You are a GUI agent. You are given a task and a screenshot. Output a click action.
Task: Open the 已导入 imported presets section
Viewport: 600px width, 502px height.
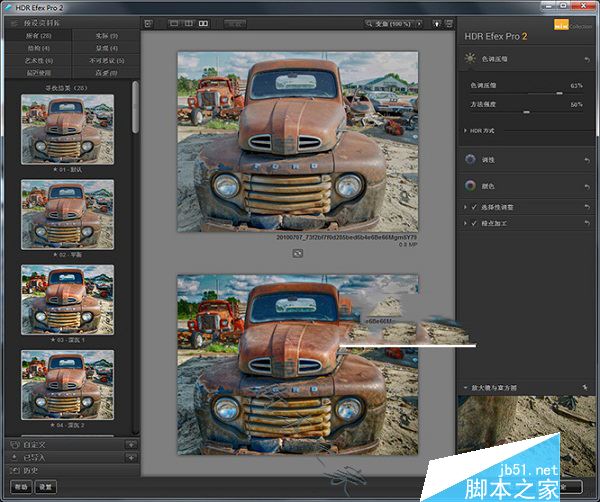point(72,458)
